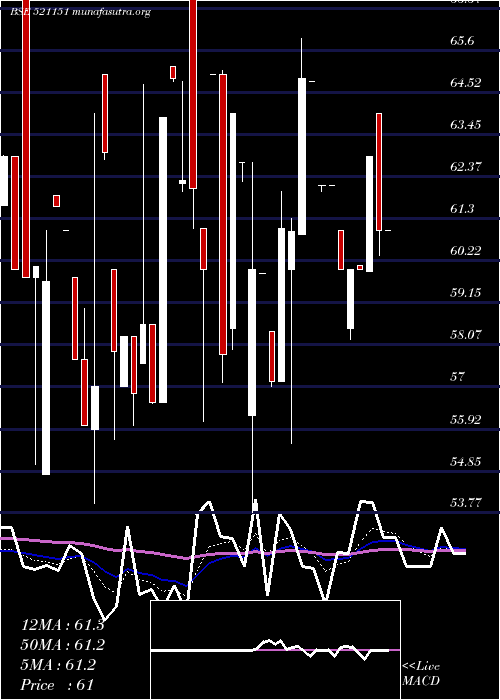Click the 55.92 price axis label
This screenshot has height=700, width=500.
pyautogui.click(x=466, y=419)
